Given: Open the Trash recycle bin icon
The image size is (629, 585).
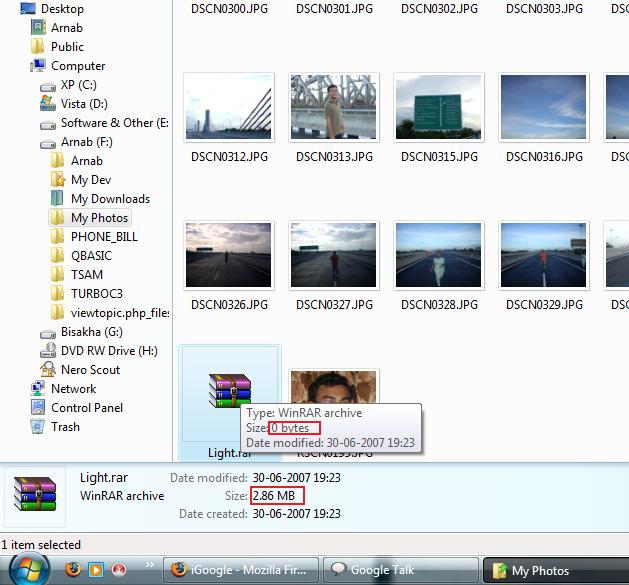Looking at the screenshot, I should (x=38, y=427).
